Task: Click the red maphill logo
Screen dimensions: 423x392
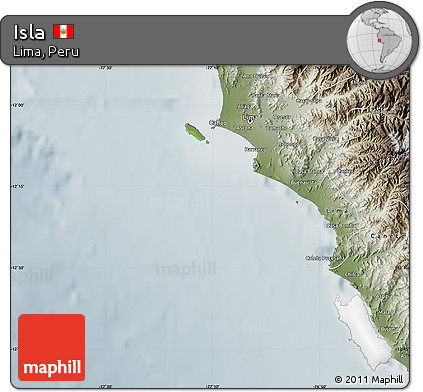Action: click(x=52, y=347)
